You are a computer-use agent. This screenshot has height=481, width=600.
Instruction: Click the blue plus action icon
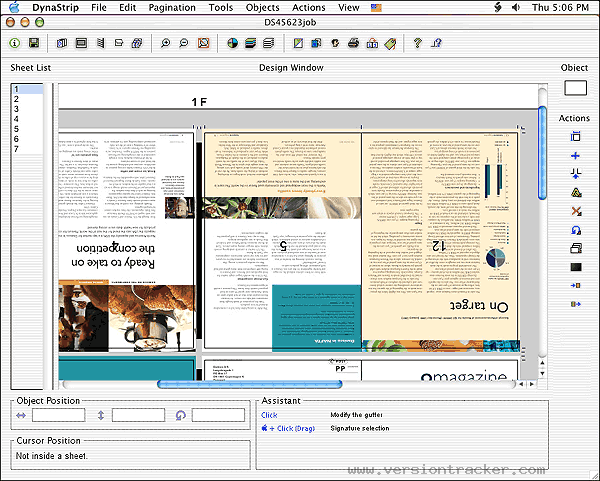[575, 155]
